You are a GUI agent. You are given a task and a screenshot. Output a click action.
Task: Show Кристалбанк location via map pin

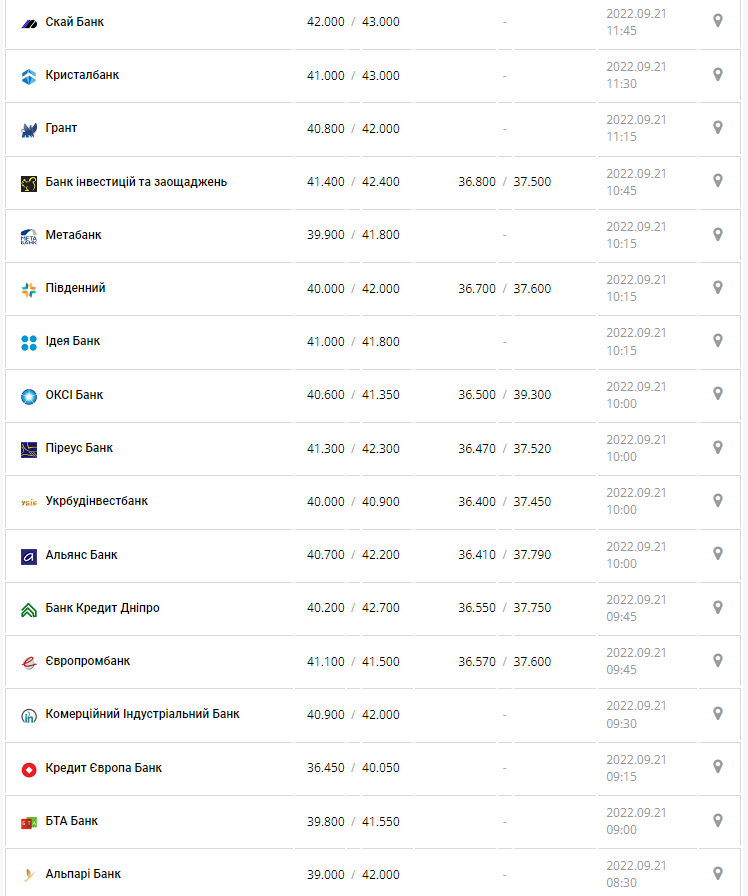coord(717,74)
